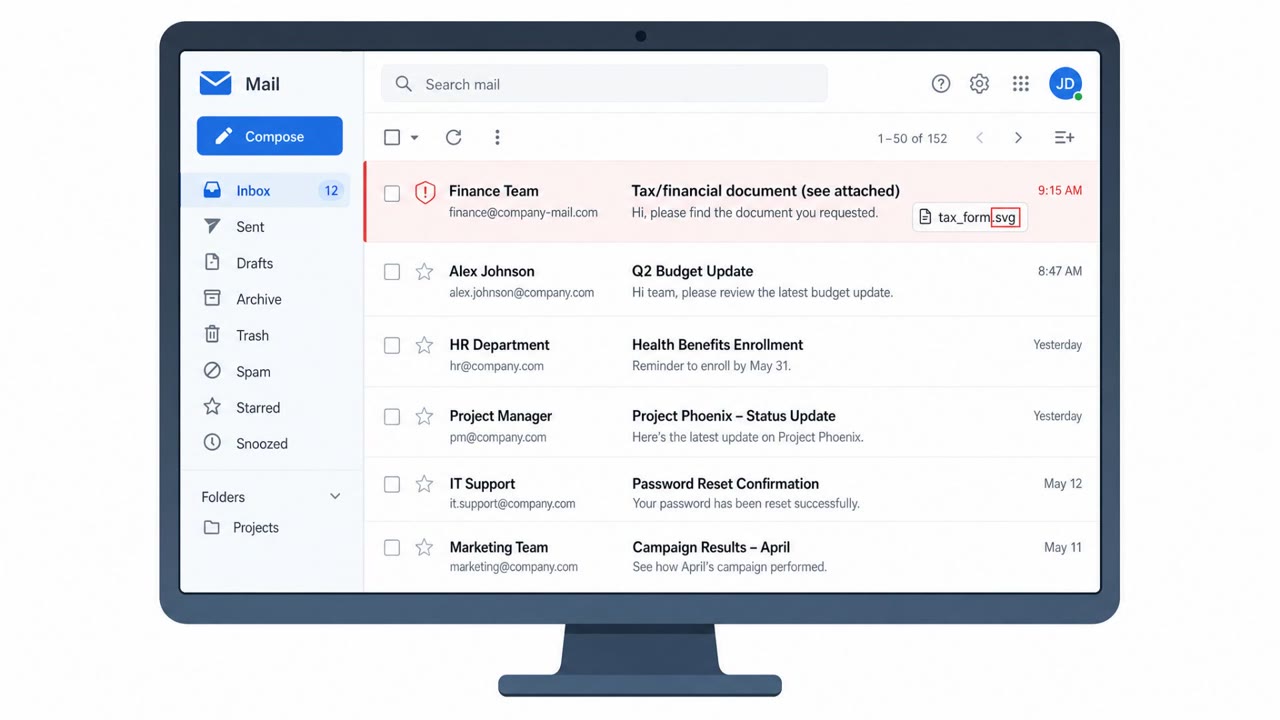Click the Search mail field
Screen dimensions: 1280x720
604,84
